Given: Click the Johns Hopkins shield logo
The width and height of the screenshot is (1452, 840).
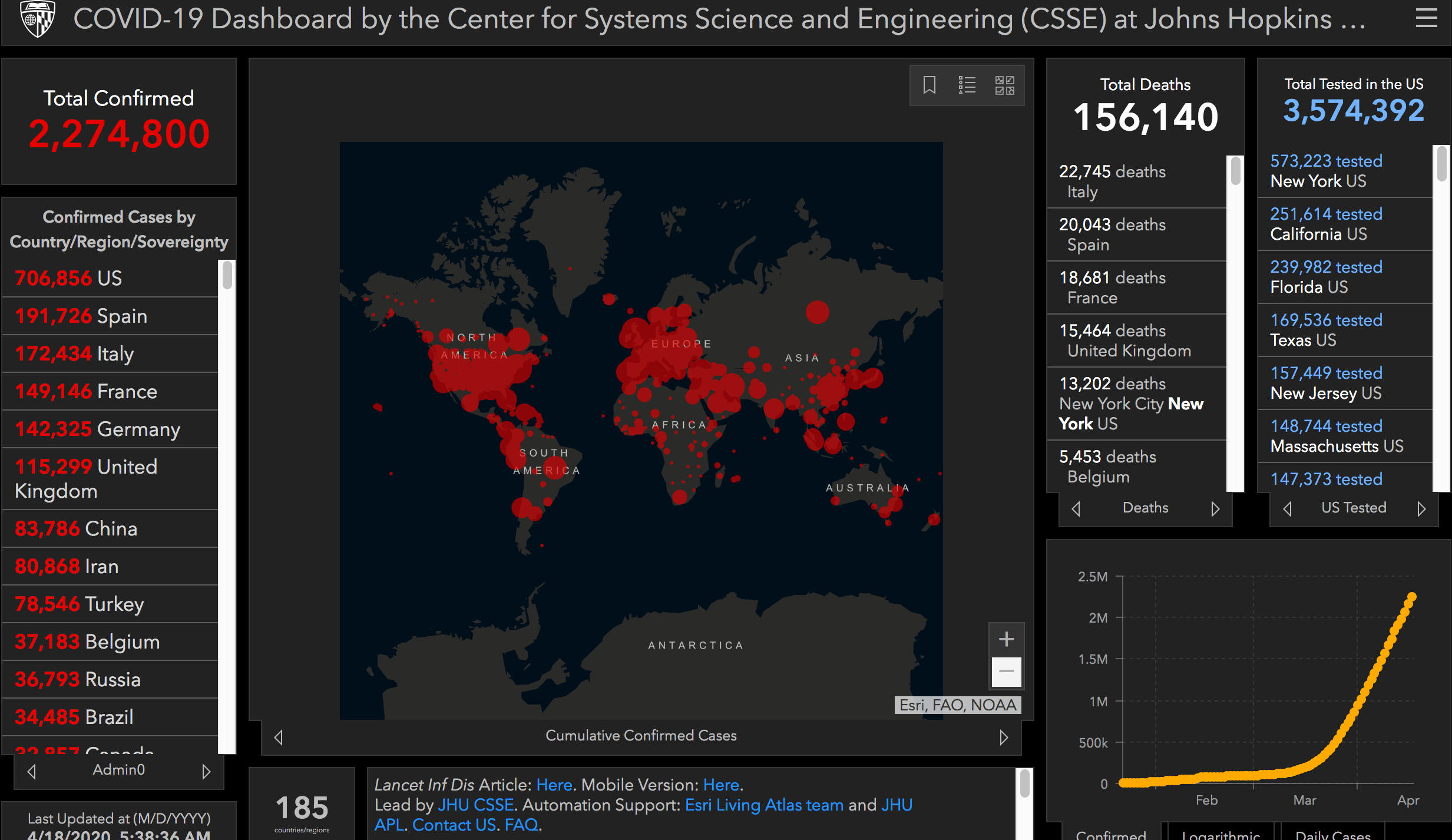Looking at the screenshot, I should pos(37,18).
